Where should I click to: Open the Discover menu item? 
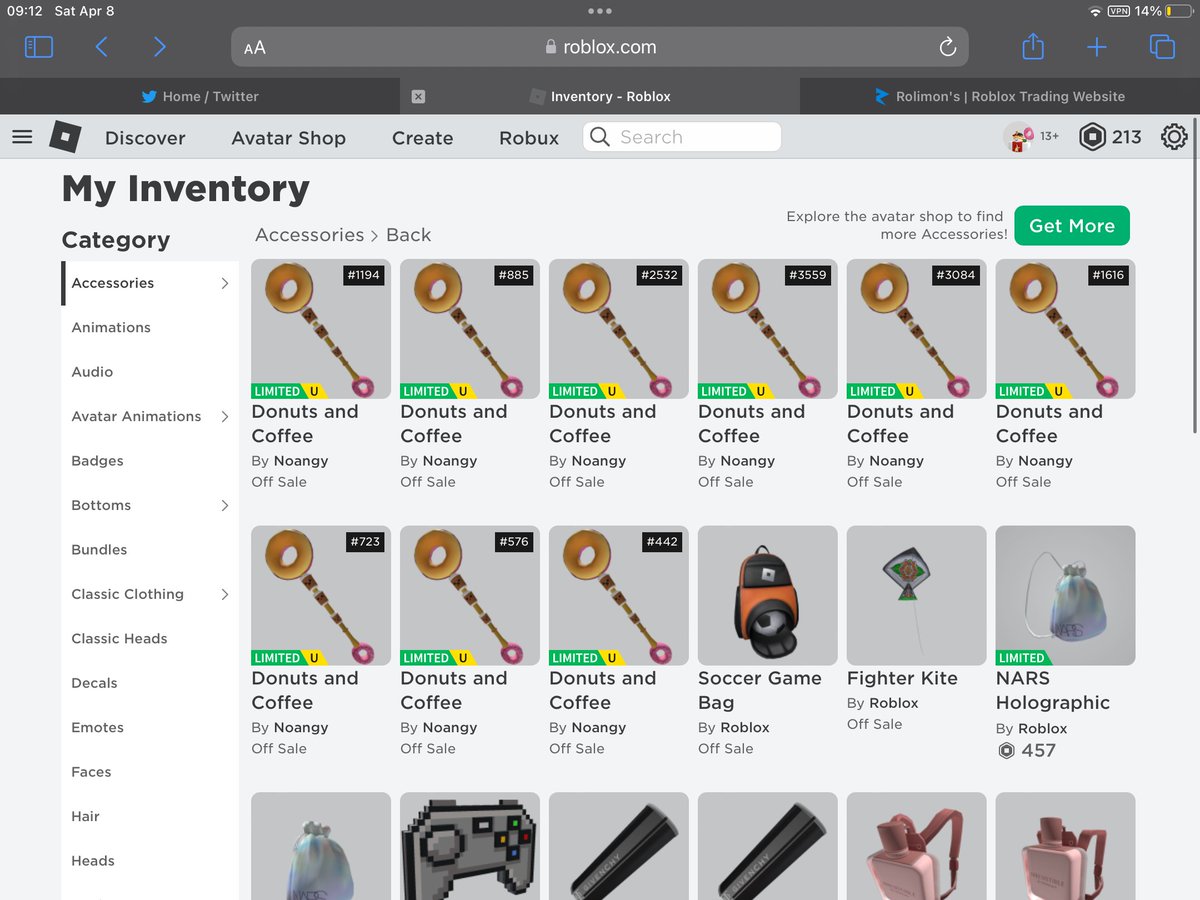tap(145, 138)
